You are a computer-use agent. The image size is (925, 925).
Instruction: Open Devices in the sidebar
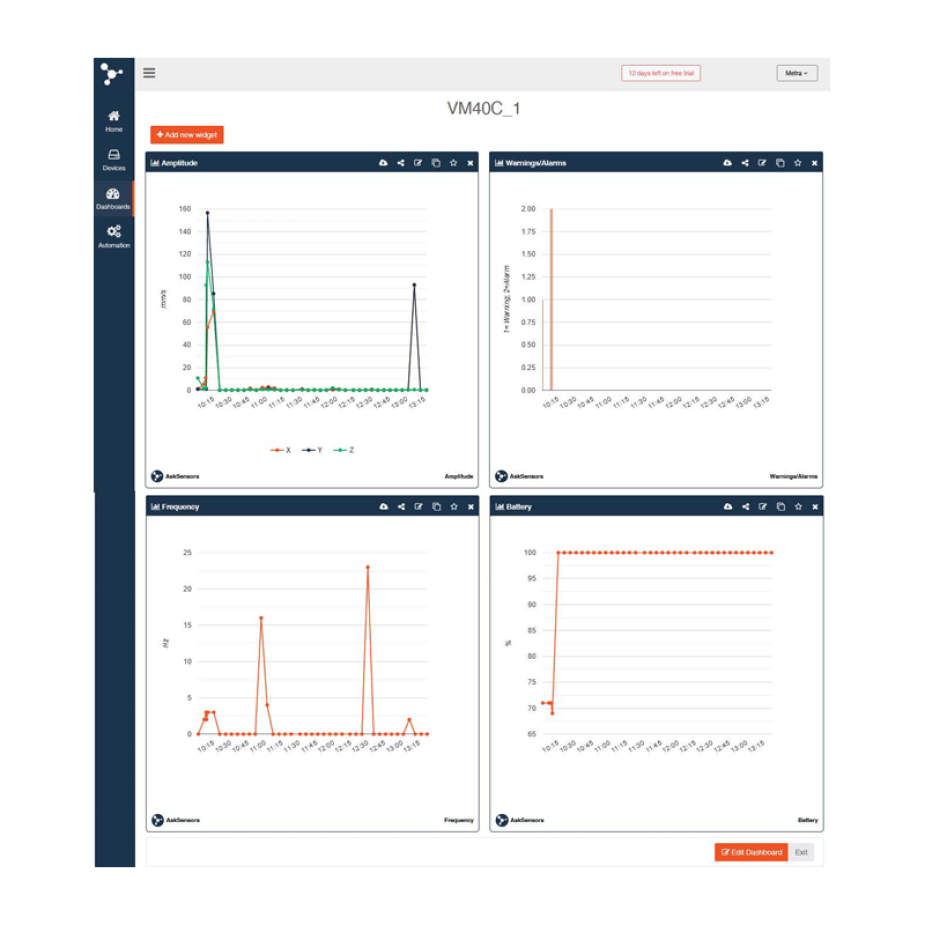point(114,160)
